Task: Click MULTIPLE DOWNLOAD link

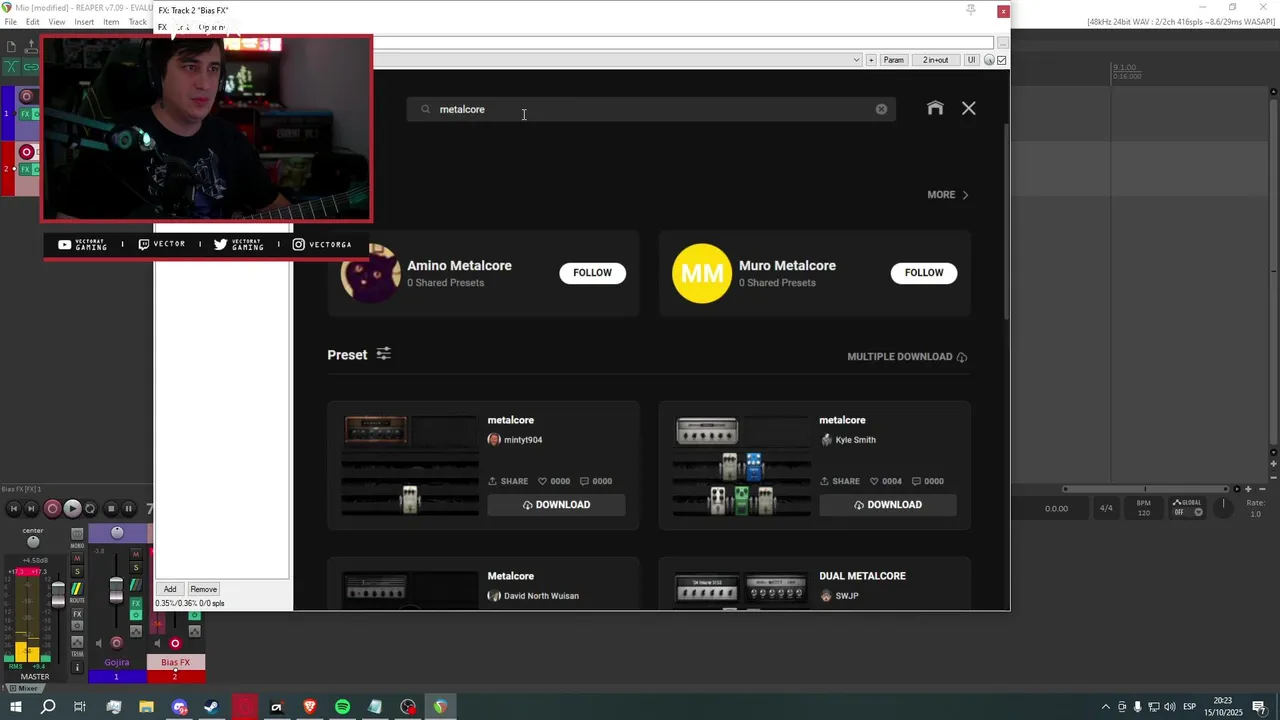Action: tap(907, 356)
